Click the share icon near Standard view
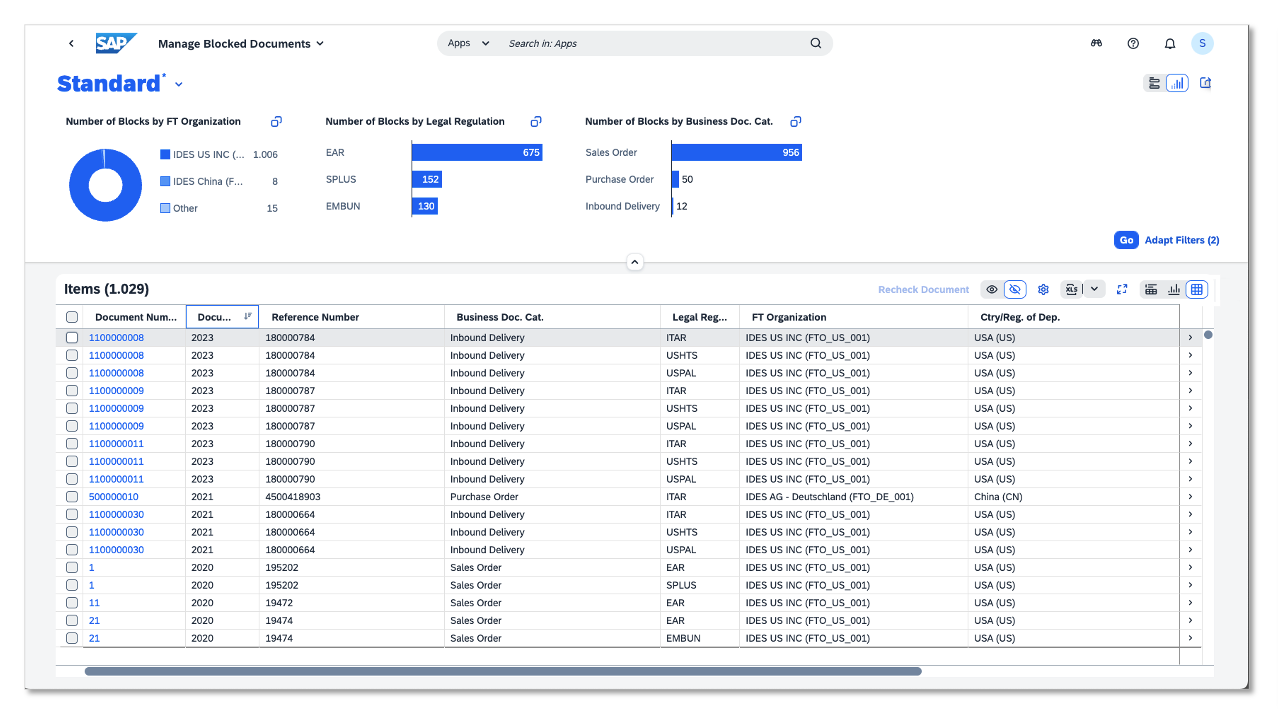 click(1205, 82)
